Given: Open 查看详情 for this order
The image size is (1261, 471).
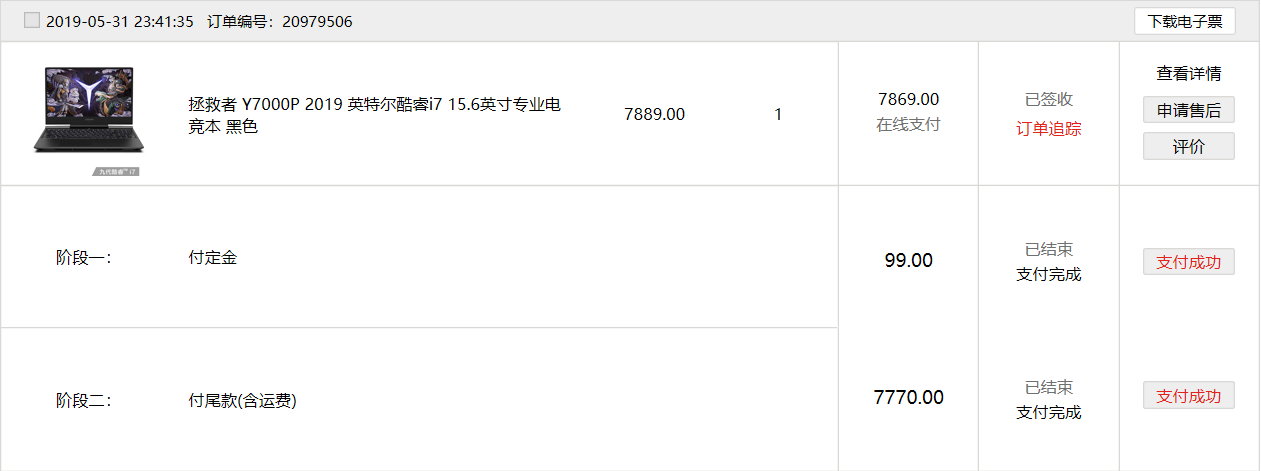Looking at the screenshot, I should pos(1189,74).
